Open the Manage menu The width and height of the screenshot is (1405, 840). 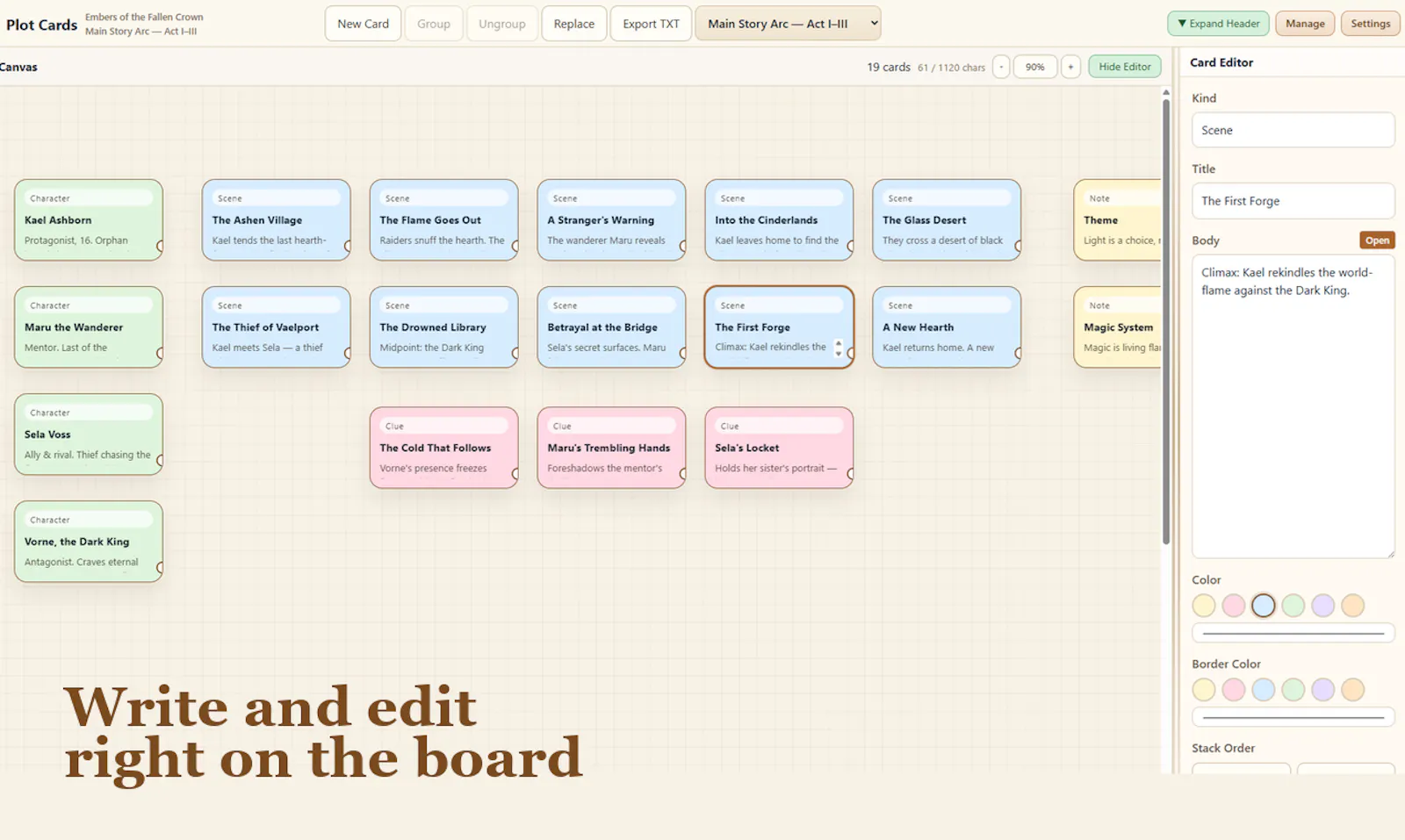[1305, 24]
